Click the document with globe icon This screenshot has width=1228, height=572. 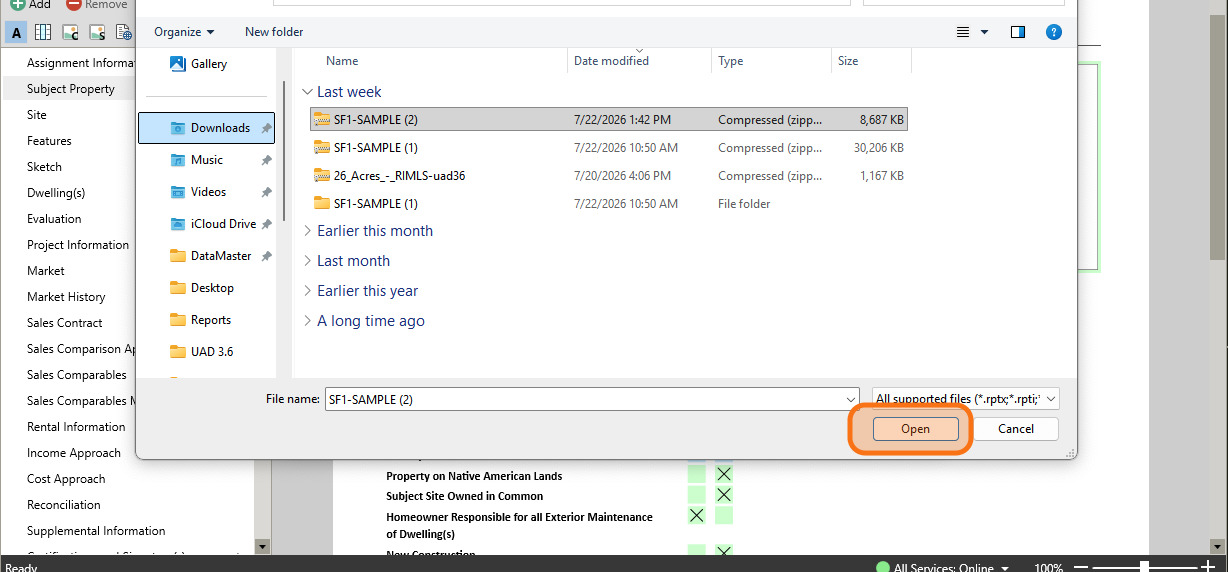click(123, 33)
